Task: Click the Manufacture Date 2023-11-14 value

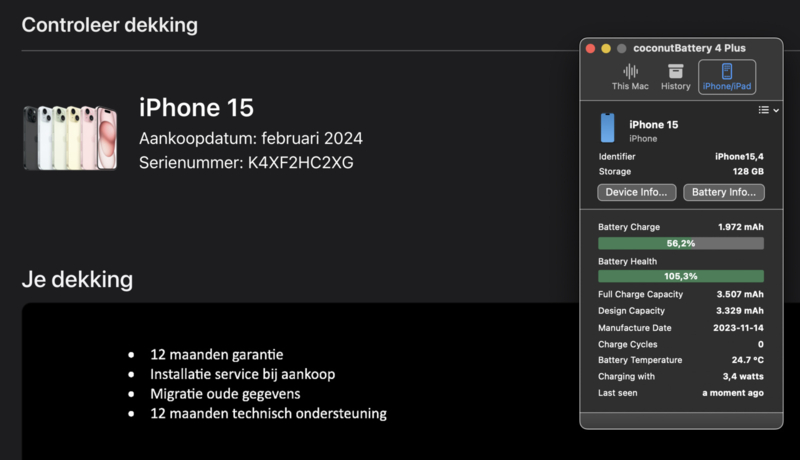Action: click(x=738, y=328)
